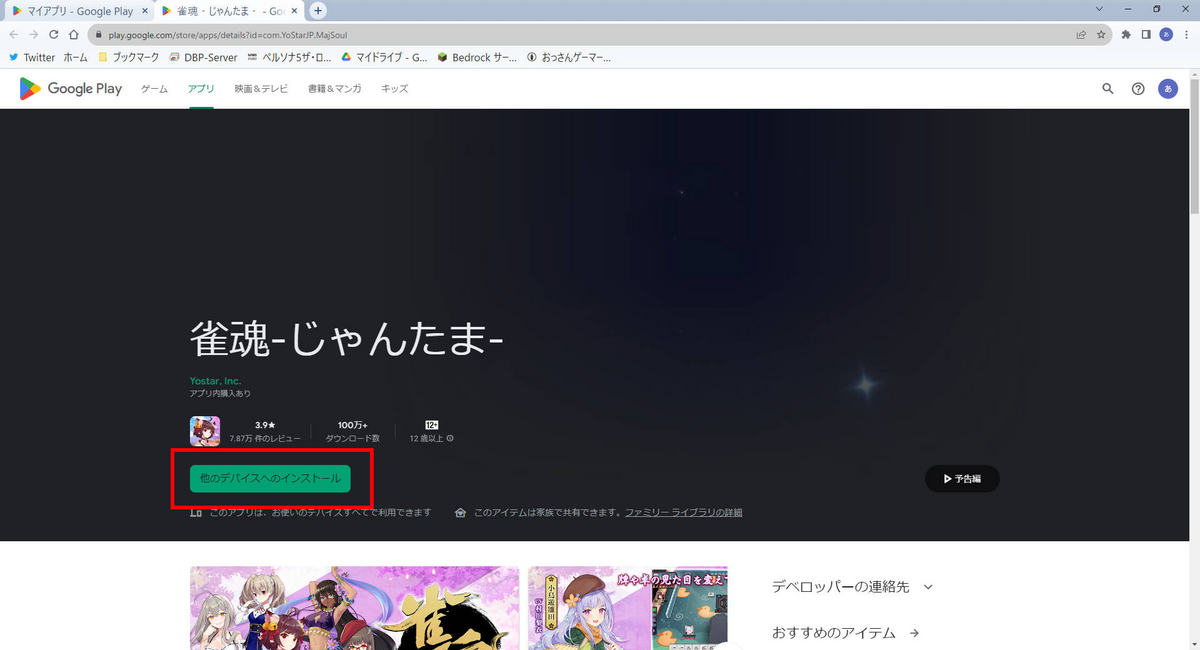Click the 雀魂 app icon
1200x650 pixels.
[x=205, y=431]
